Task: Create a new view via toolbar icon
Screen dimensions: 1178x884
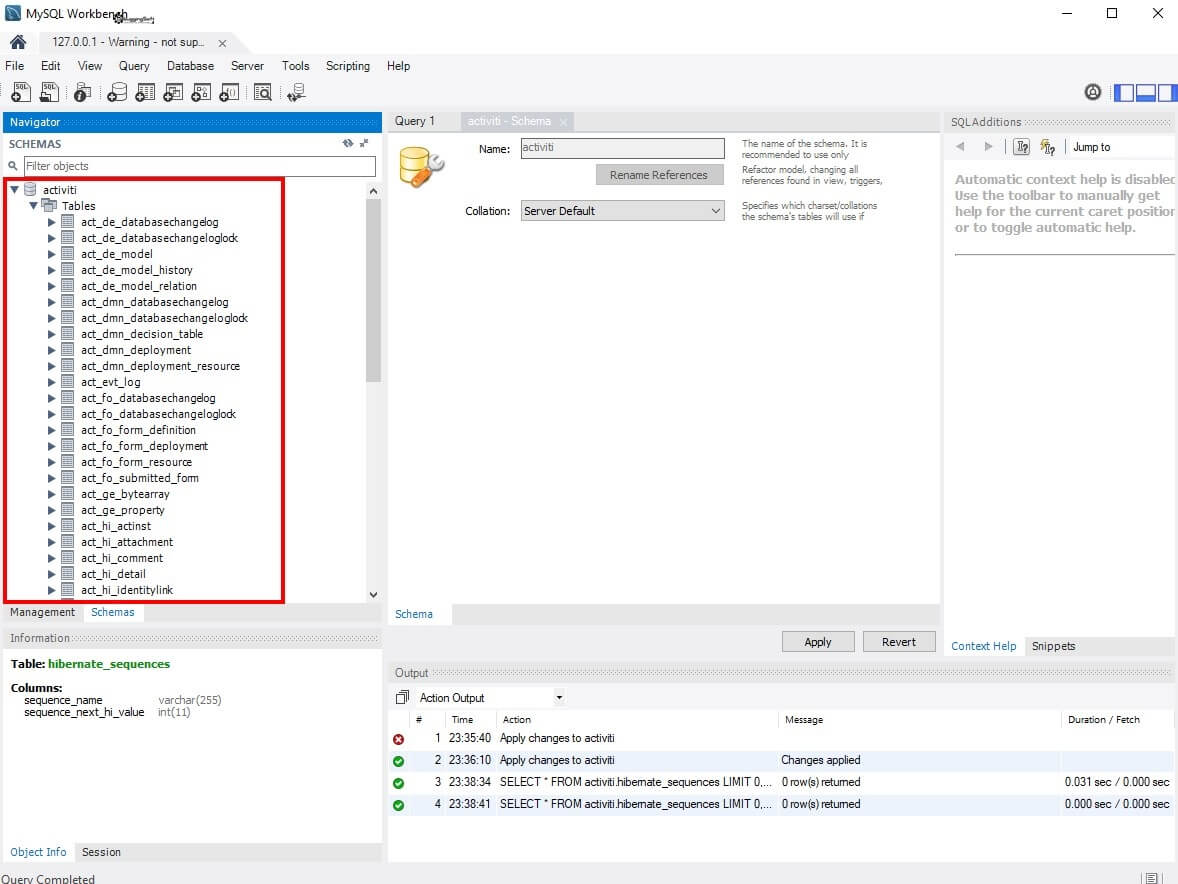Action: coord(173,92)
